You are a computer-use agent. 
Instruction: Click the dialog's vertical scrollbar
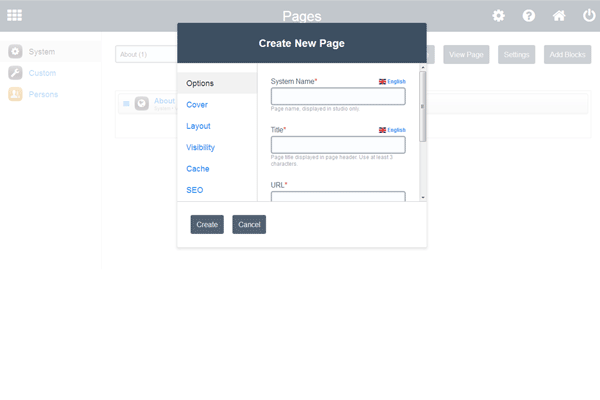422,110
